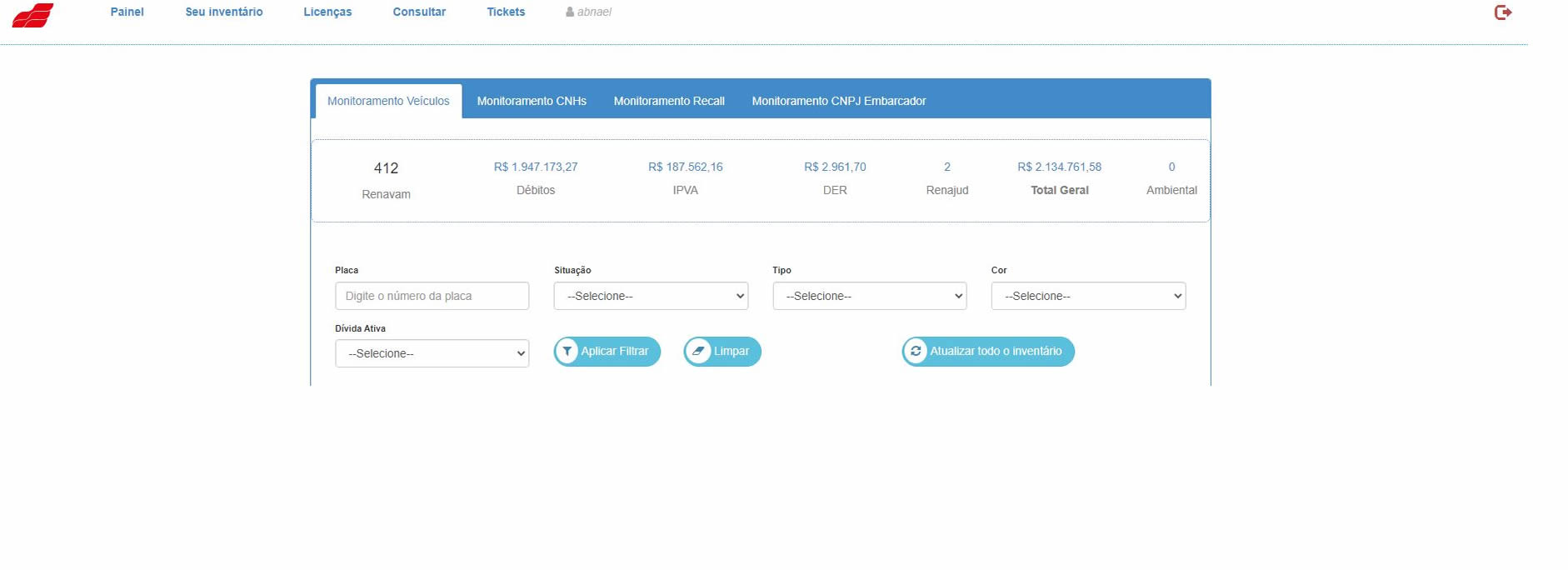Expand the Dívida Ativa dropdown
This screenshot has width=1568, height=570.
pyautogui.click(x=432, y=353)
